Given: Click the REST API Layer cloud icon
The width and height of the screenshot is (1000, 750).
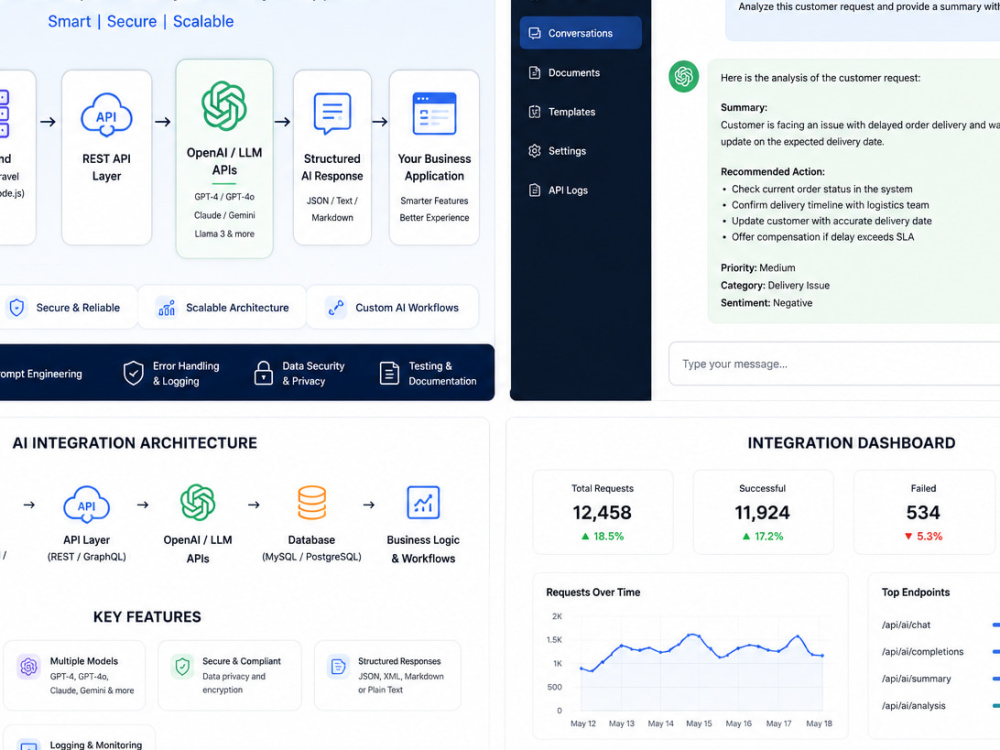Looking at the screenshot, I should point(107,116).
